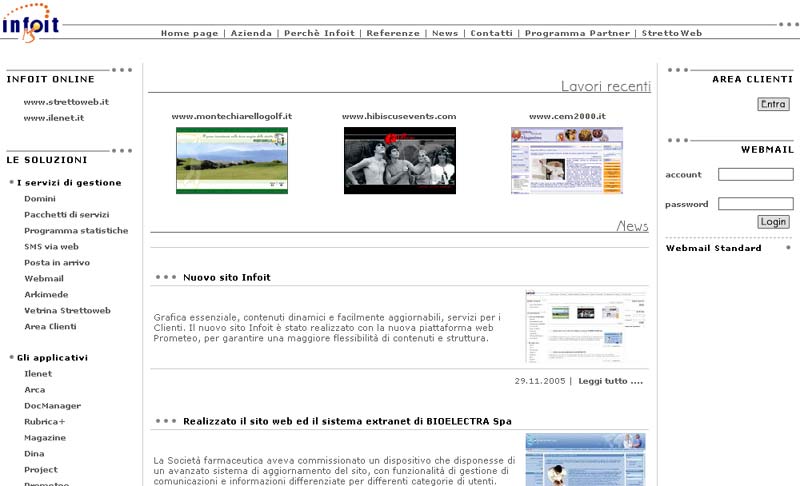Open the Magazine application link
This screenshot has height=486, width=800.
tap(44, 438)
